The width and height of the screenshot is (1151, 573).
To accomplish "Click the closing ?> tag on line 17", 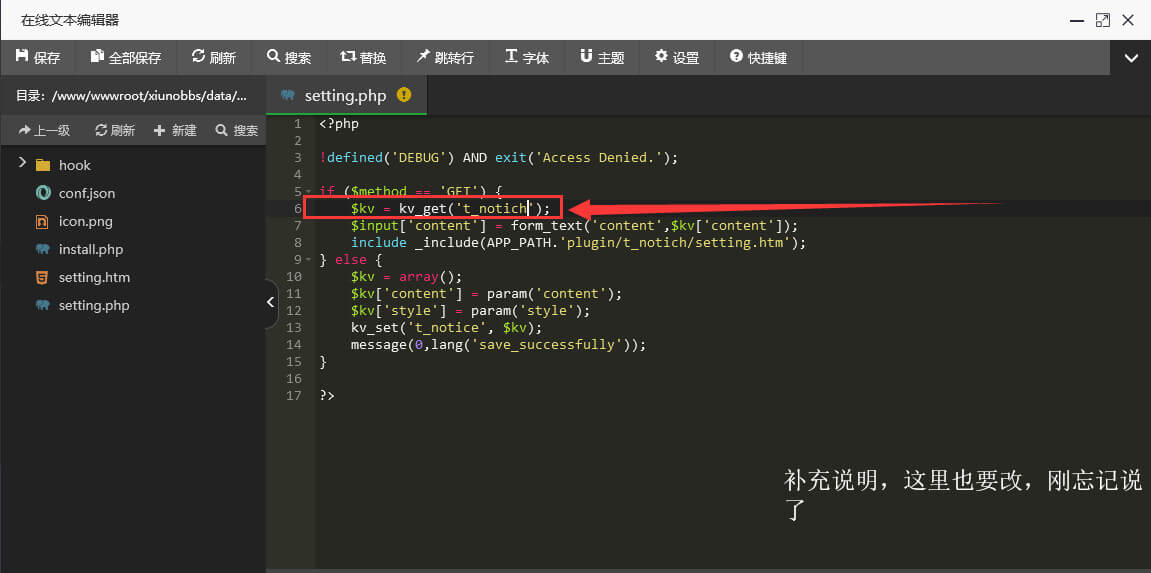I will pos(327,395).
